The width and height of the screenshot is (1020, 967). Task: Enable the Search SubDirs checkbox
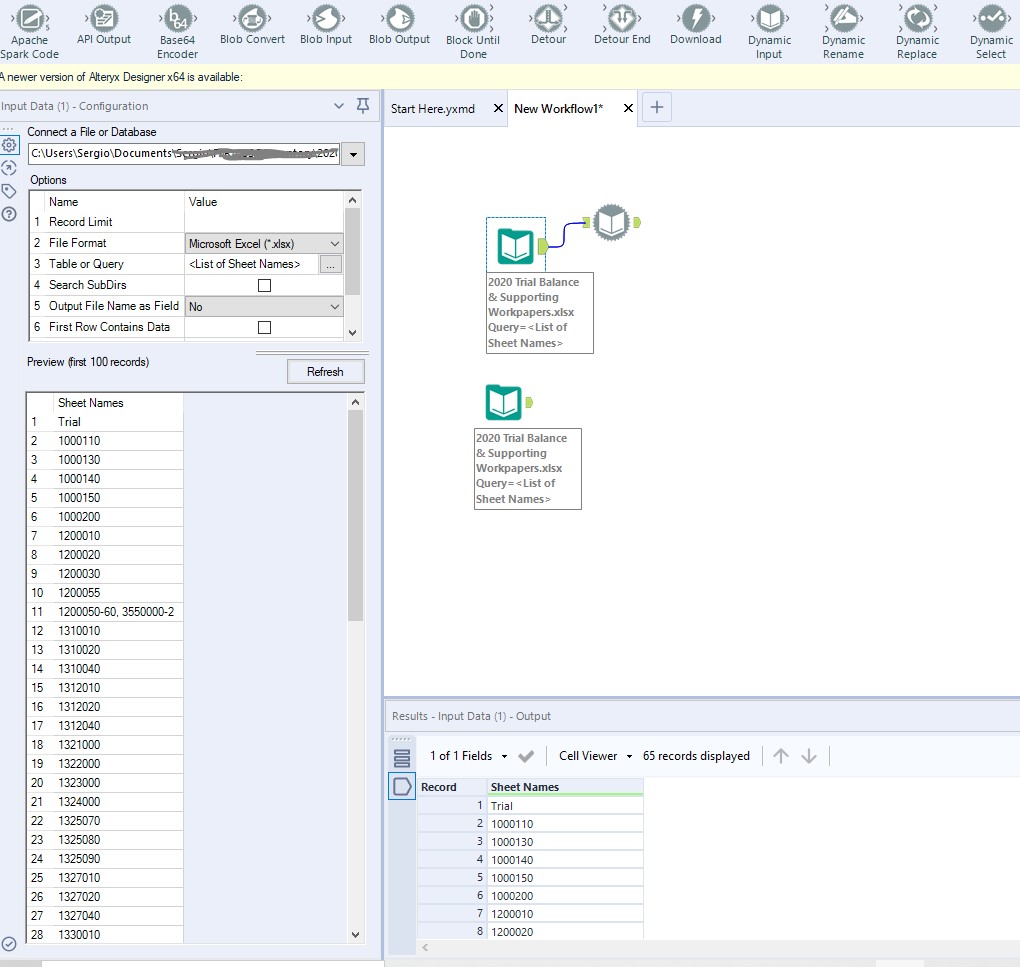pyautogui.click(x=265, y=285)
